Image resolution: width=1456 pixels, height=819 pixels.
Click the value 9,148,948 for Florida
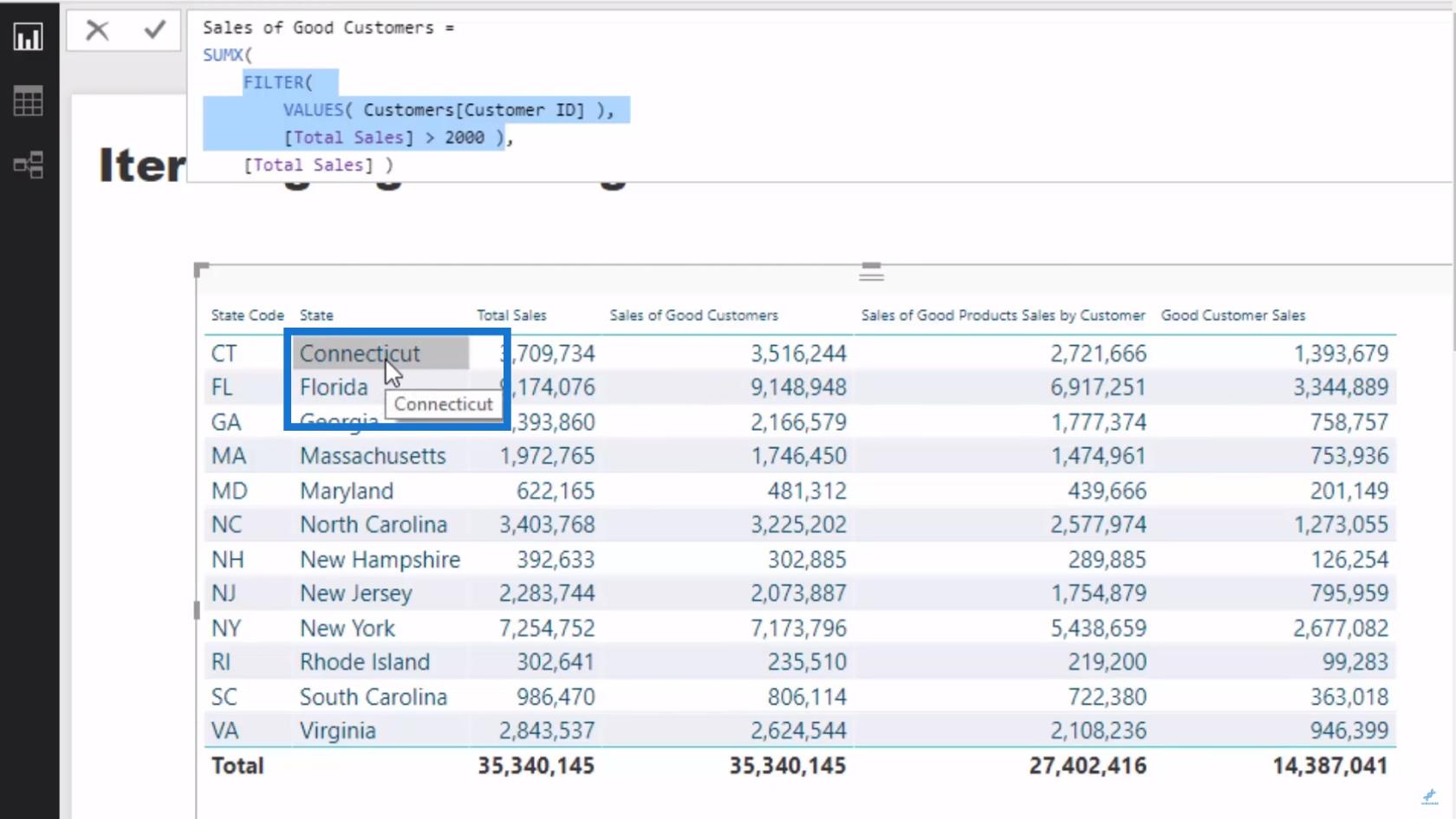798,387
